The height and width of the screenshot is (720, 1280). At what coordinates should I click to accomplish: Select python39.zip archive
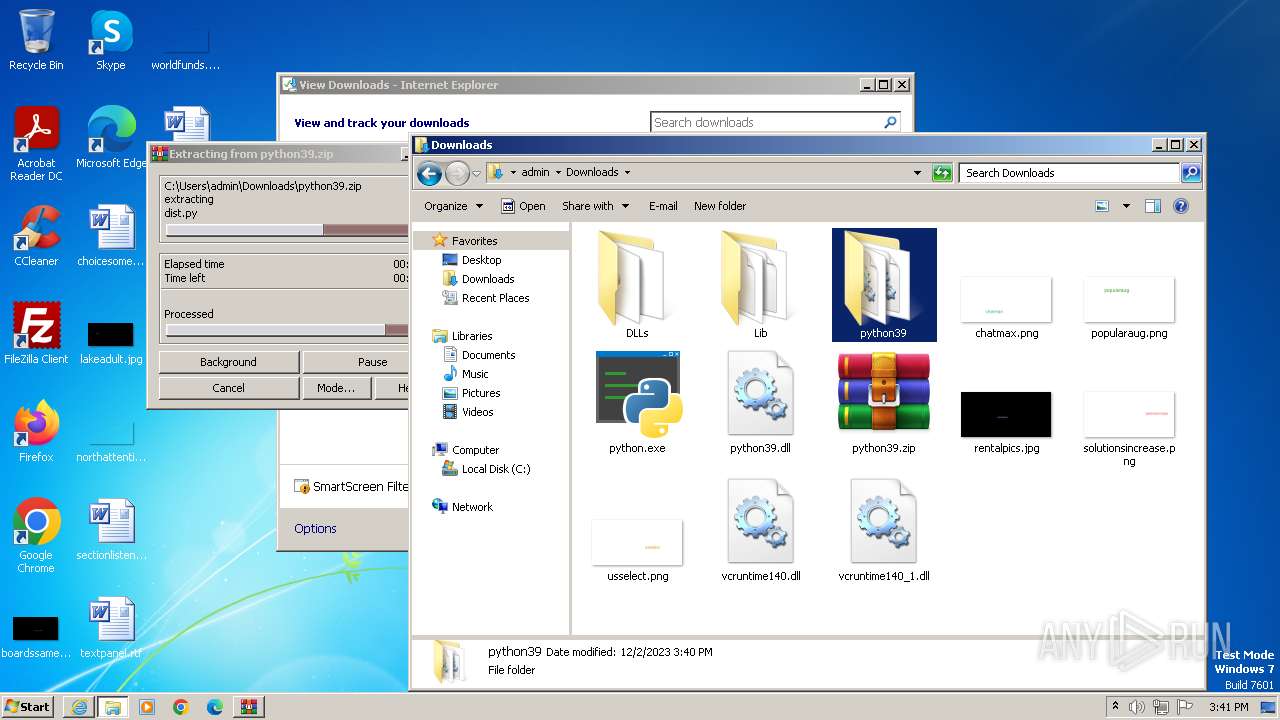pyautogui.click(x=884, y=402)
